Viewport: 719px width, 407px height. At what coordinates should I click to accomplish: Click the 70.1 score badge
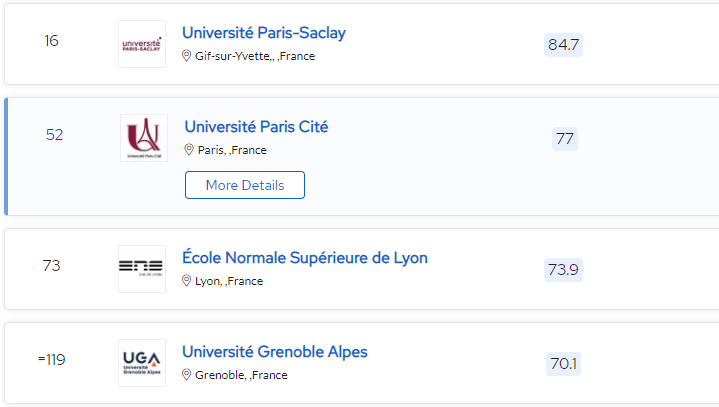coord(564,364)
